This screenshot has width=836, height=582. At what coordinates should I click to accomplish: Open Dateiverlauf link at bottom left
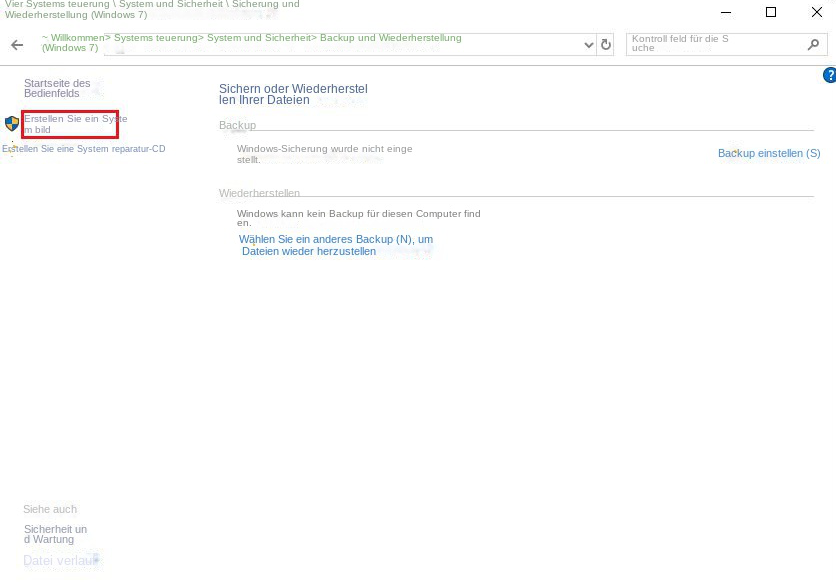point(61,561)
